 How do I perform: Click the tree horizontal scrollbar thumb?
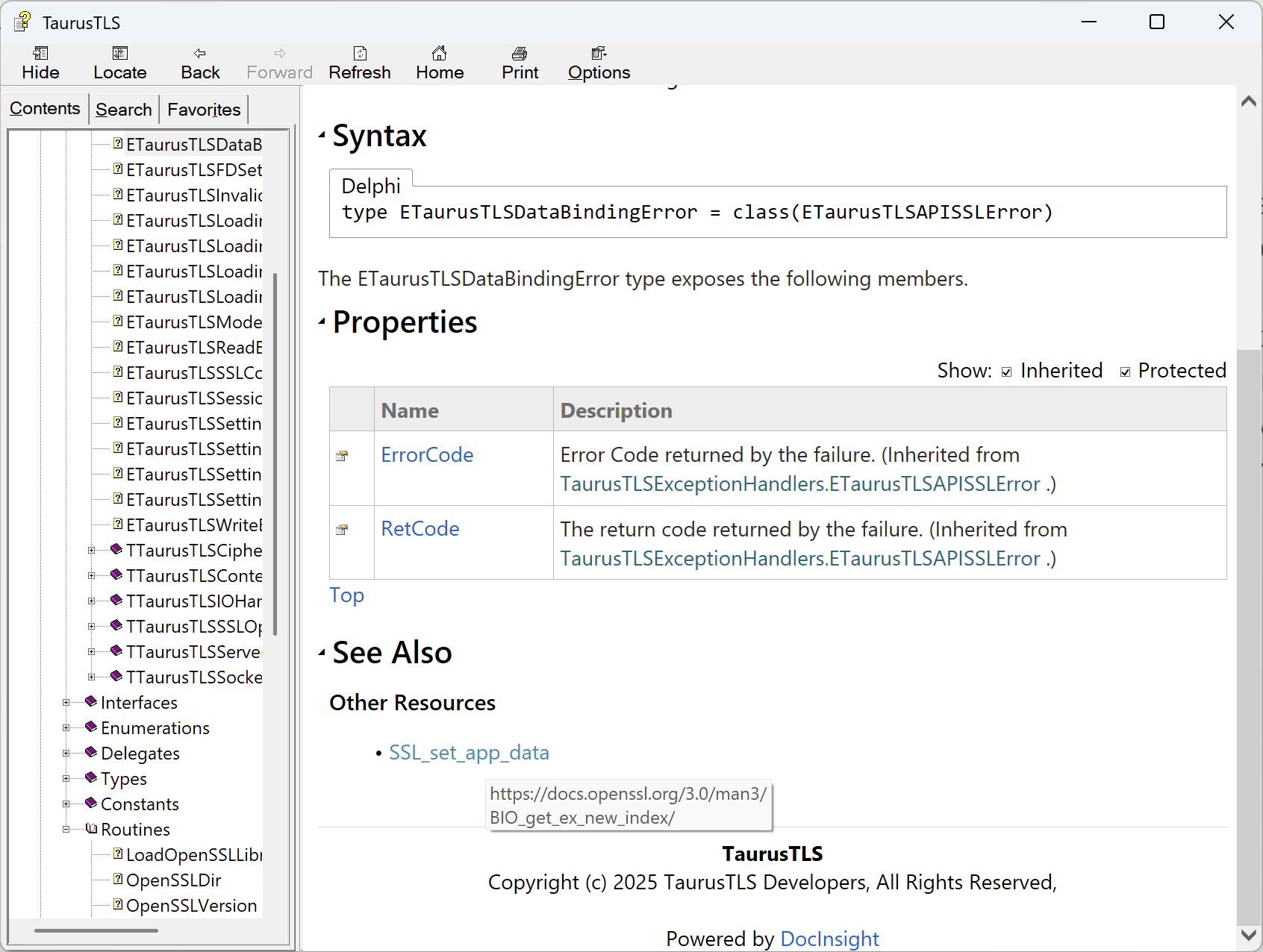[x=96, y=930]
